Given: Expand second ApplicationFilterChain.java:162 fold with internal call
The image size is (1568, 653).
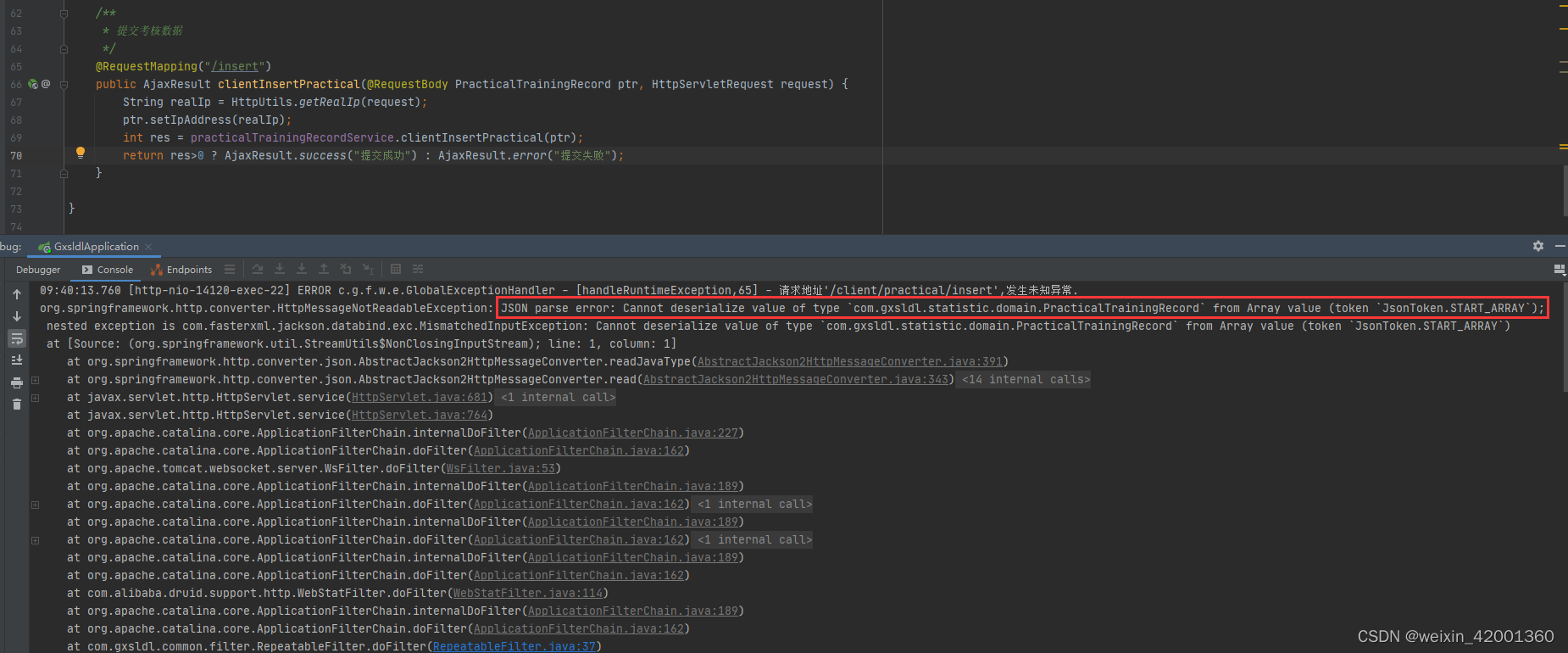Looking at the screenshot, I should (36, 540).
